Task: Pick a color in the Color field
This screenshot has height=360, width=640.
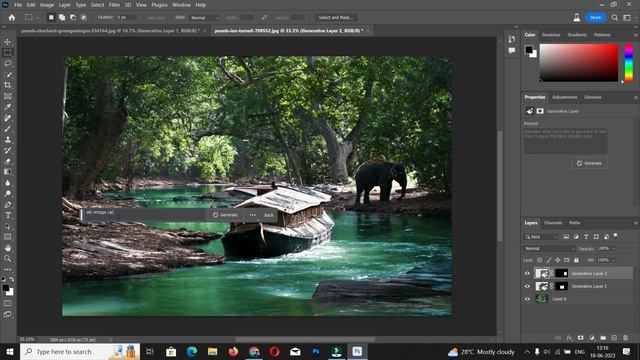Action: tap(579, 63)
